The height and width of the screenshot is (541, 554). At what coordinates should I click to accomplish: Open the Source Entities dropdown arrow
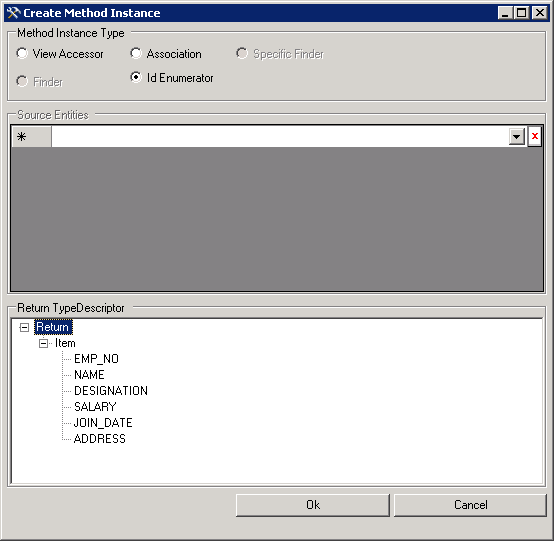click(x=517, y=136)
